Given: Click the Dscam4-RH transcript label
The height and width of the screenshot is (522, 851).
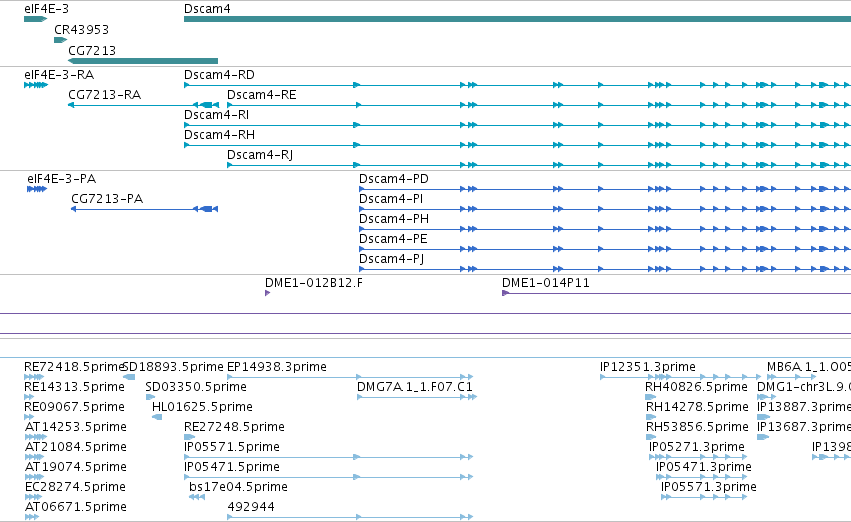Looking at the screenshot, I should [x=219, y=135].
